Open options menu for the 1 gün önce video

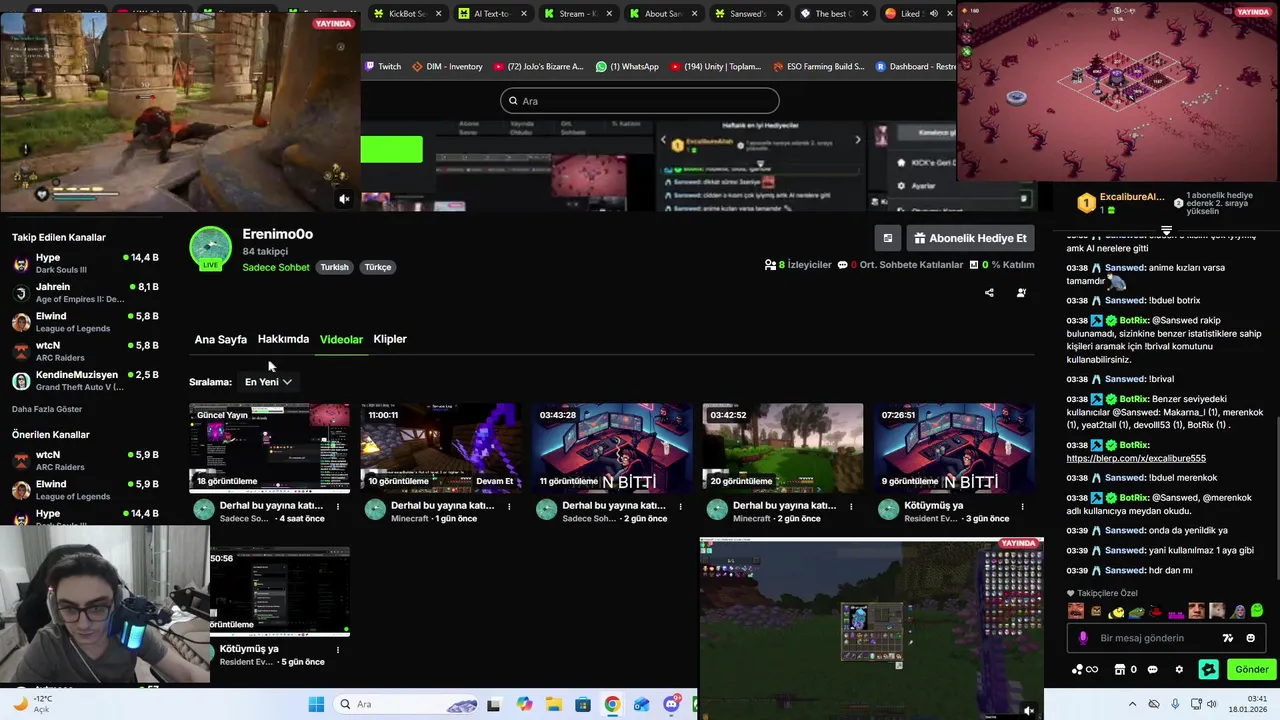[509, 507]
